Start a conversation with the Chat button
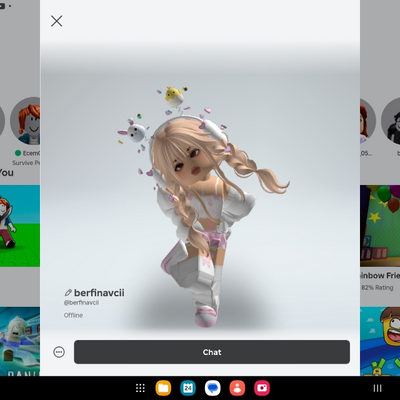 click(212, 352)
